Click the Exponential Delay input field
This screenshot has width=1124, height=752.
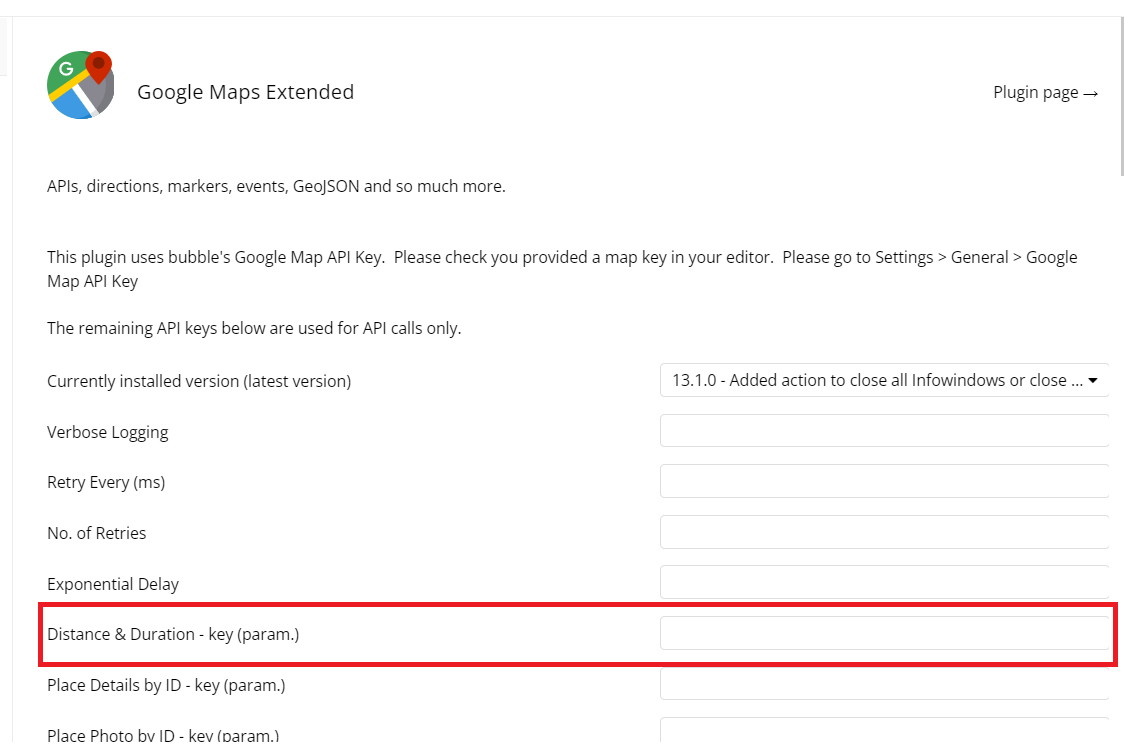tap(884, 582)
